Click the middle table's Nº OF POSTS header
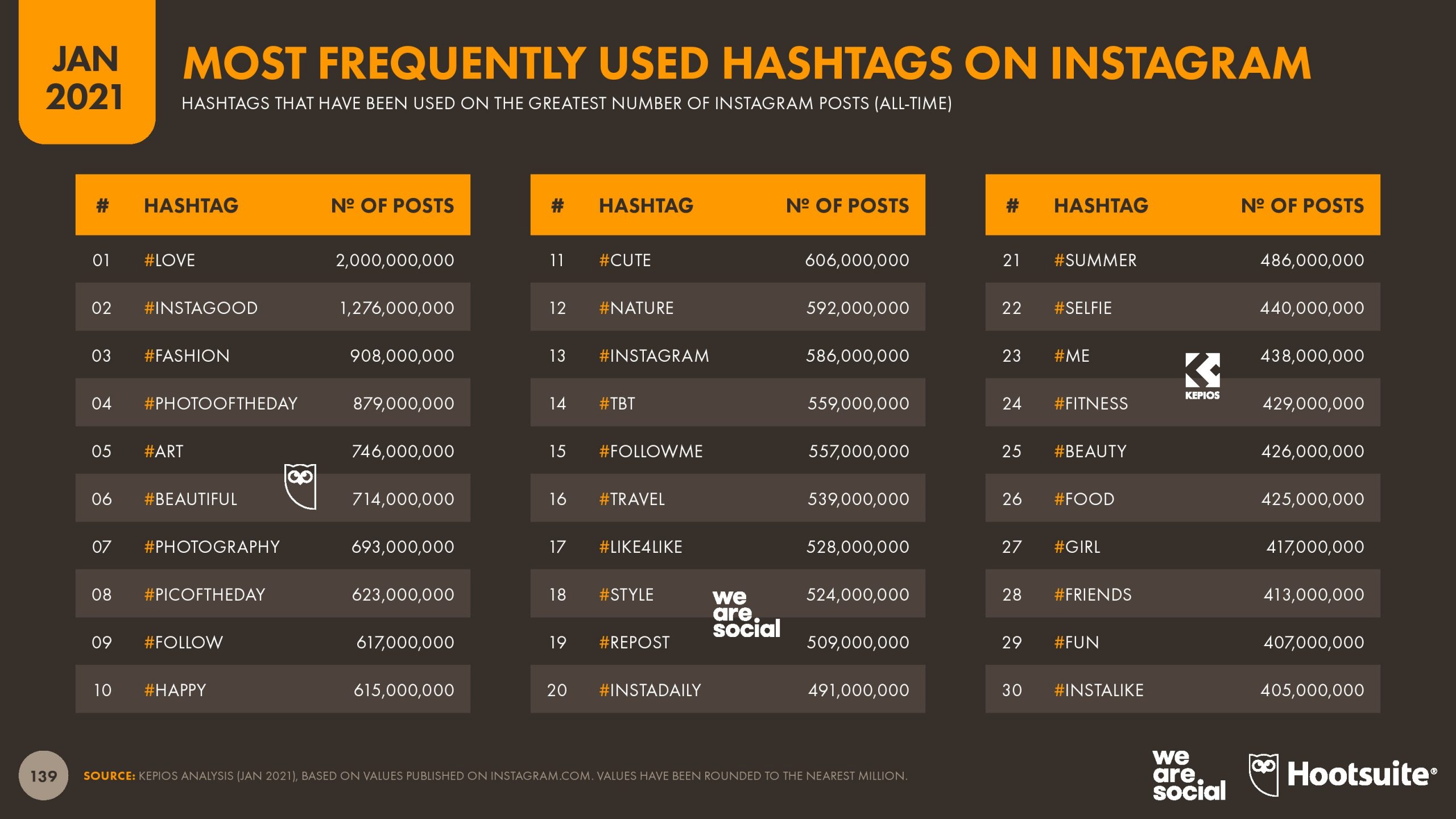The width and height of the screenshot is (1456, 819). [x=847, y=205]
